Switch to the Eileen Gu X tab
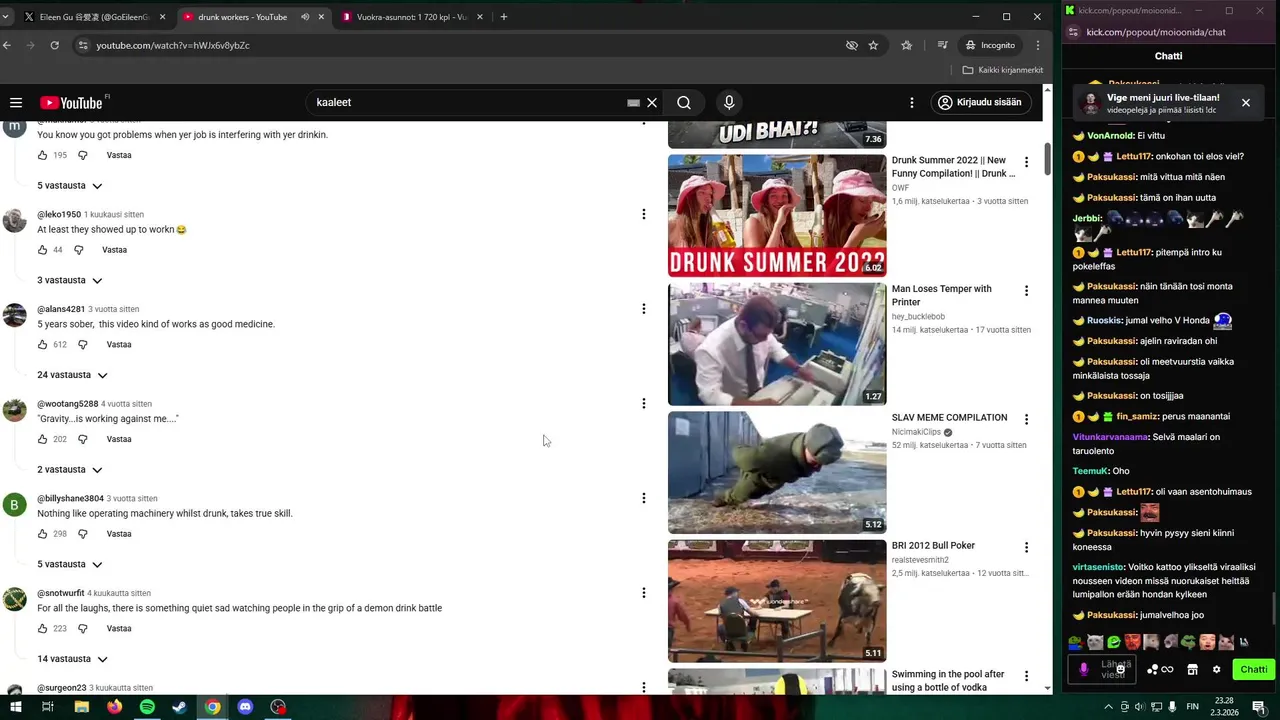Viewport: 1280px width, 720px height. 96,17
